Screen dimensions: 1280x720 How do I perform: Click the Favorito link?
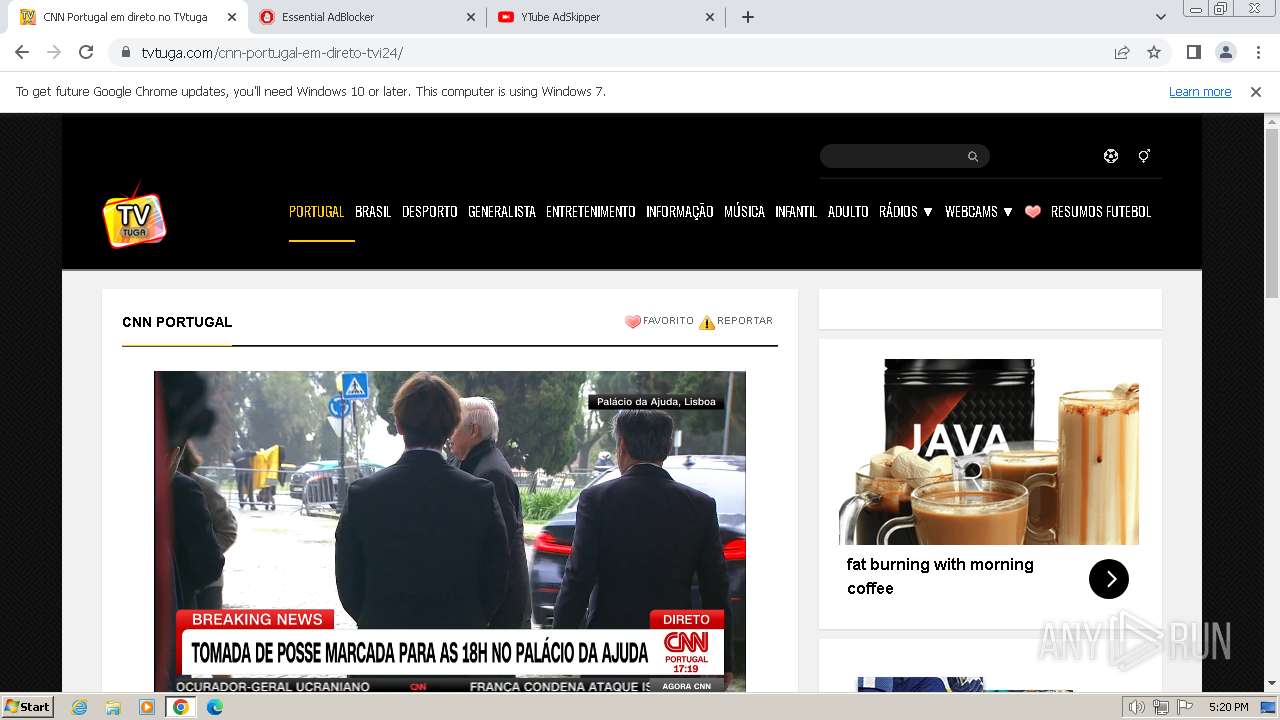[x=668, y=321]
